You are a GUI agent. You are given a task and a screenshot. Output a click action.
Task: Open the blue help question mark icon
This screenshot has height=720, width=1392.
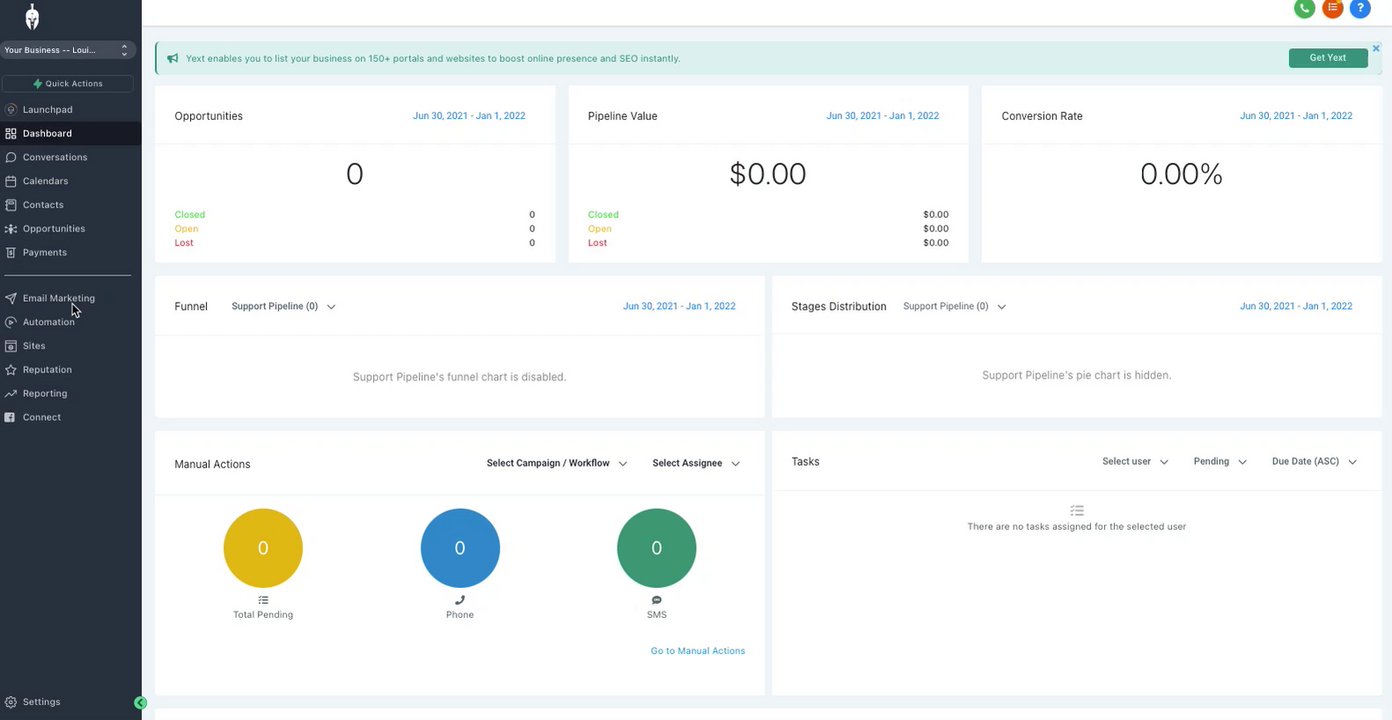click(1360, 8)
